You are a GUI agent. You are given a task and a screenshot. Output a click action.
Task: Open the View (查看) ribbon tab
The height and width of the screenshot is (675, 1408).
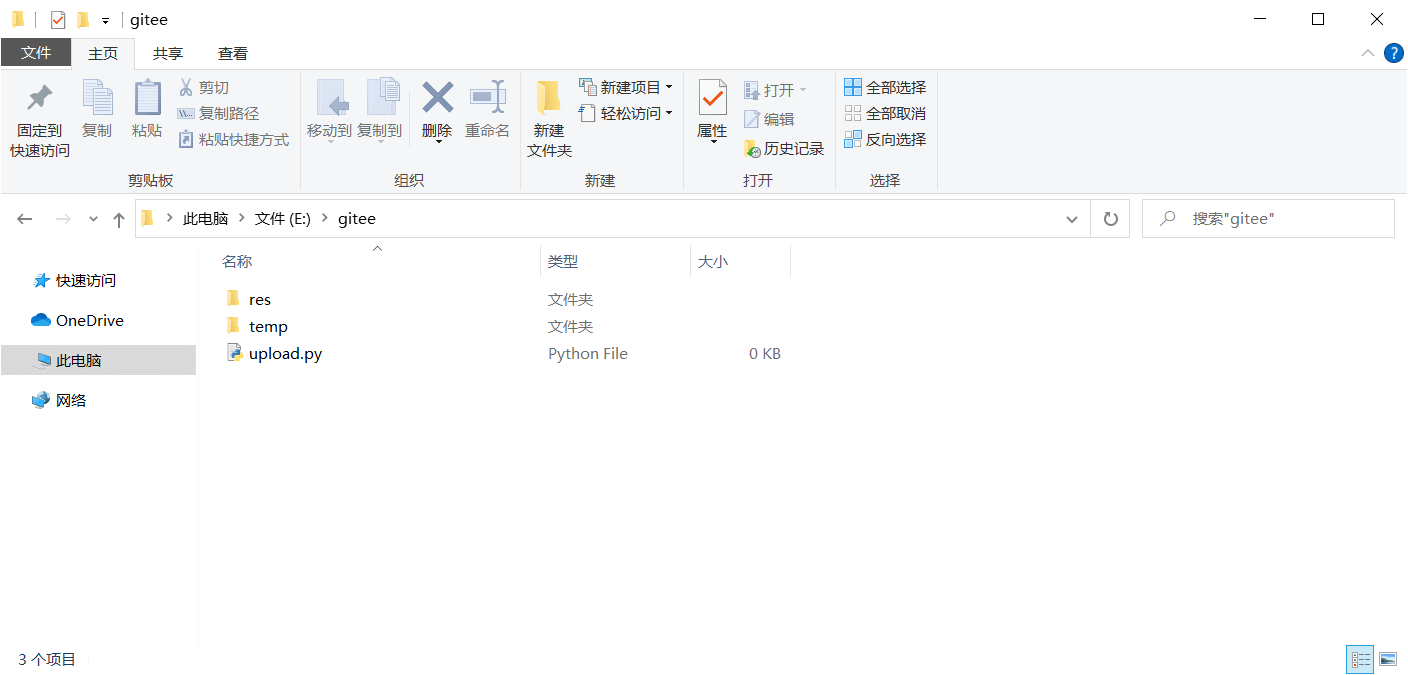point(233,54)
